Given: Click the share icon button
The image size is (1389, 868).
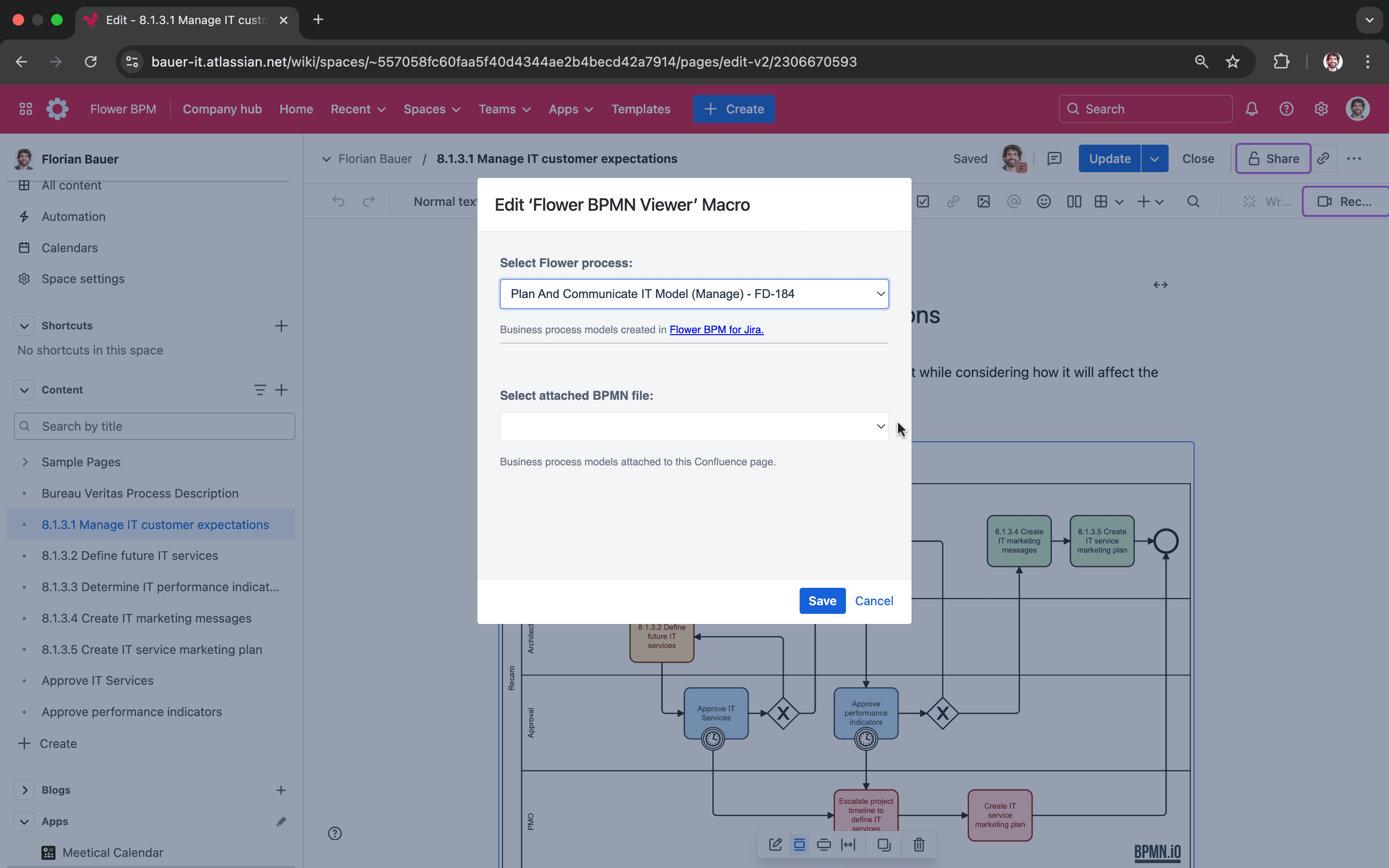Looking at the screenshot, I should pos(1272,159).
